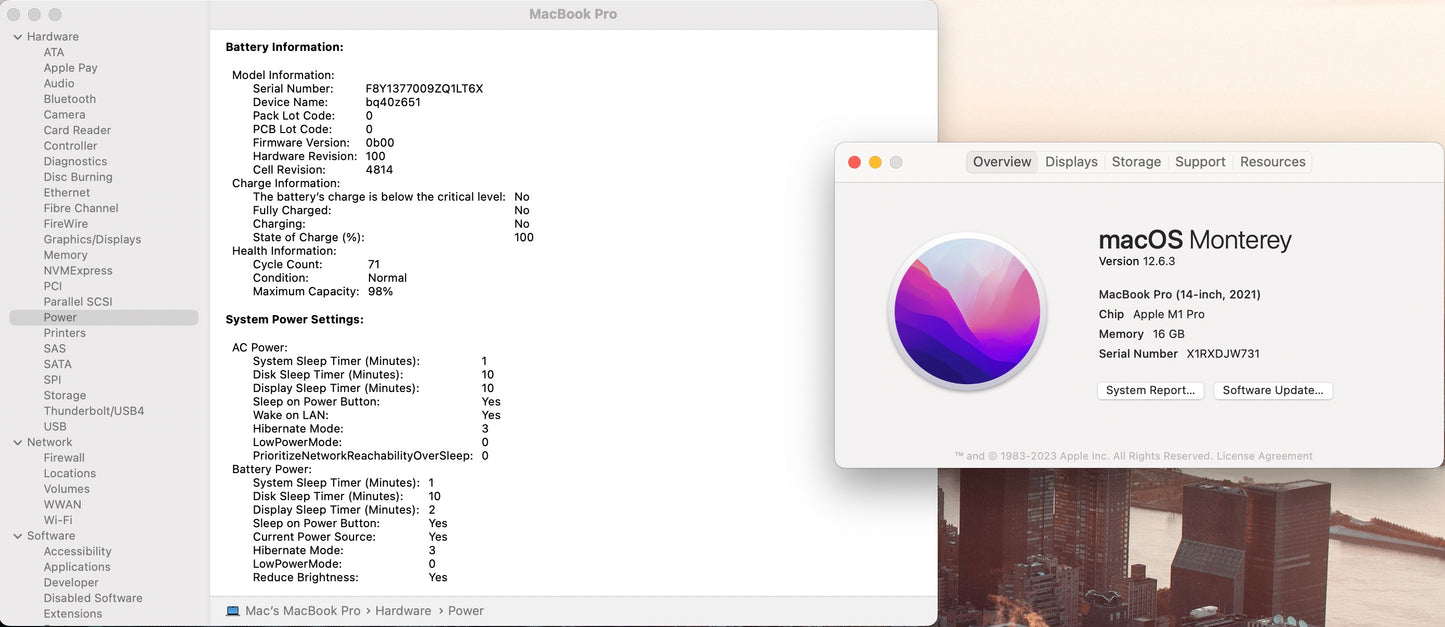Click Hardware in the bottom path bar
1445x627 pixels.
(403, 611)
